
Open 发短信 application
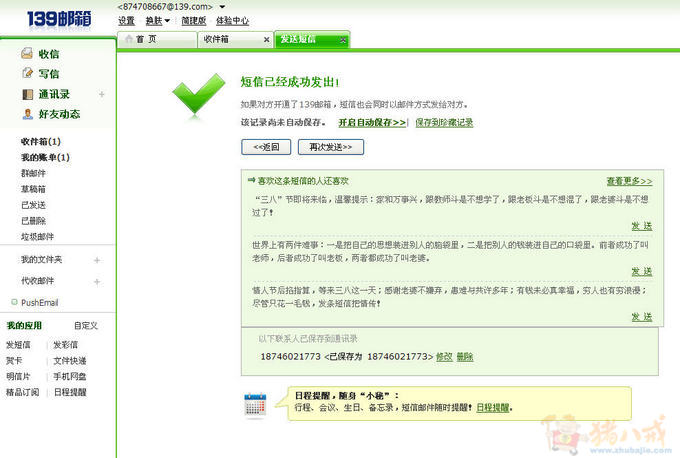[18, 345]
